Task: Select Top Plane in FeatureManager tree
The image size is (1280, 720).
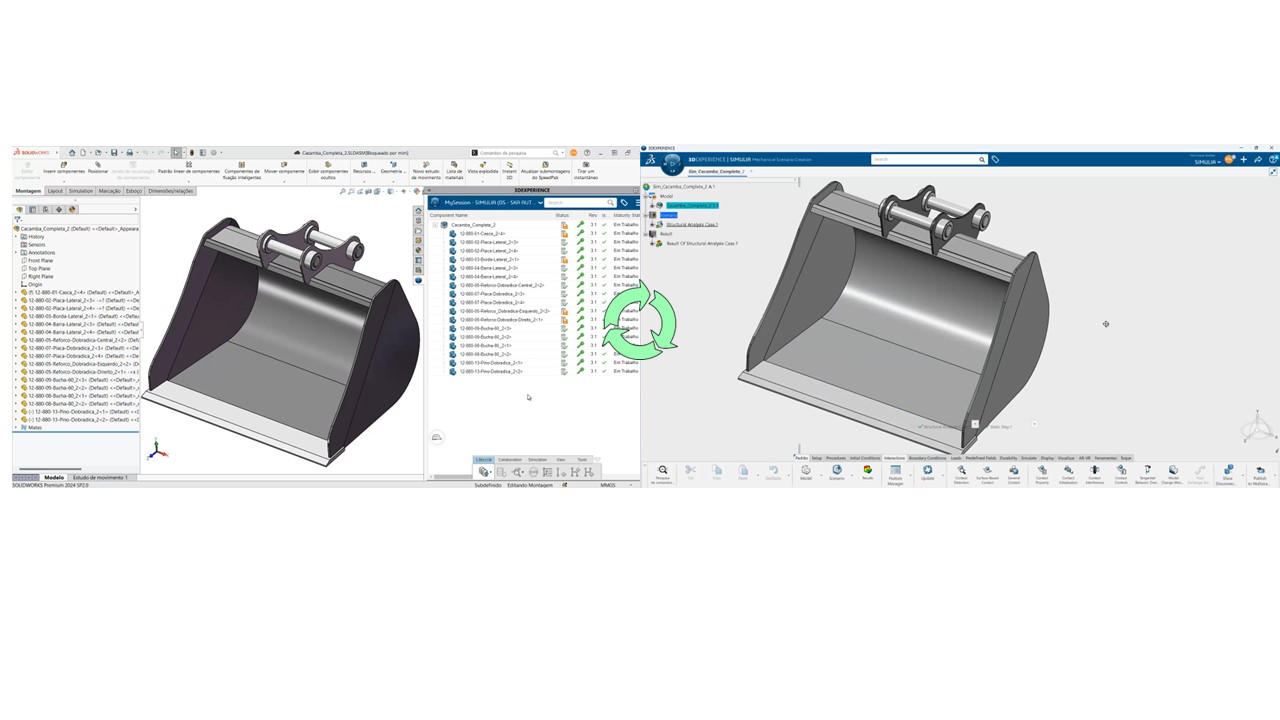Action: [38, 269]
